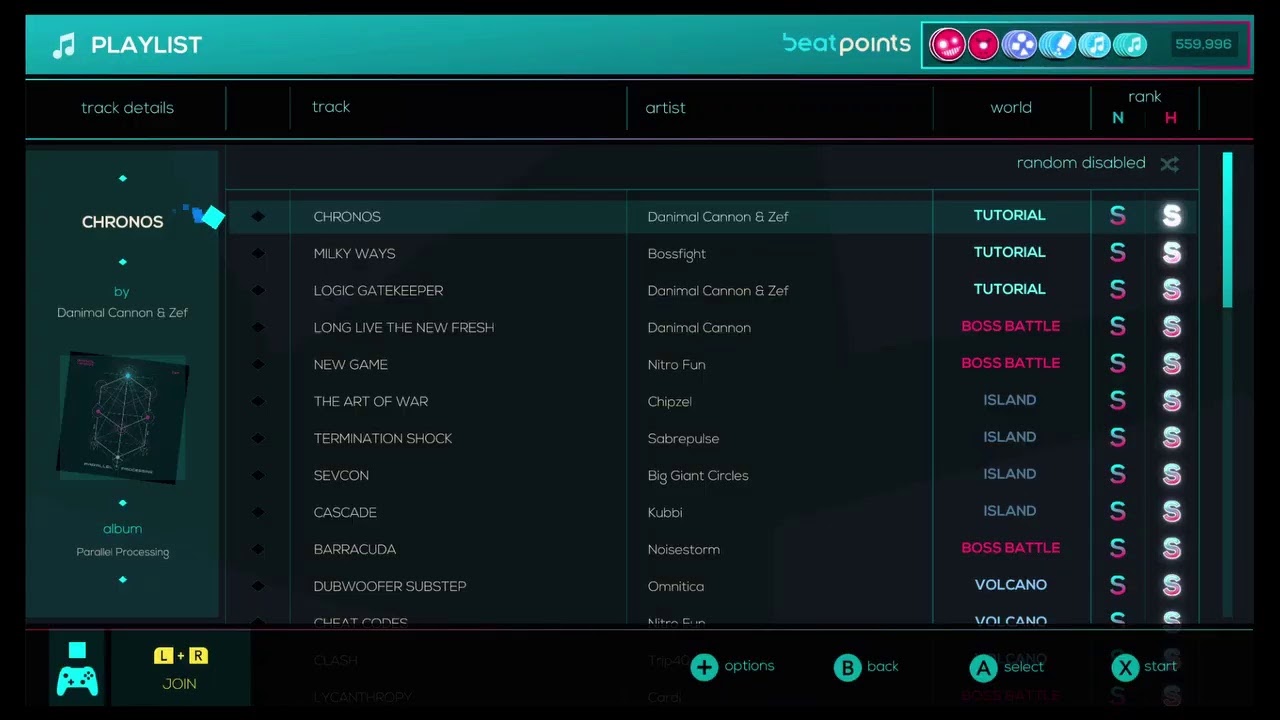Click the Noisestorm artist cell
The image size is (1280, 720).
click(x=684, y=550)
